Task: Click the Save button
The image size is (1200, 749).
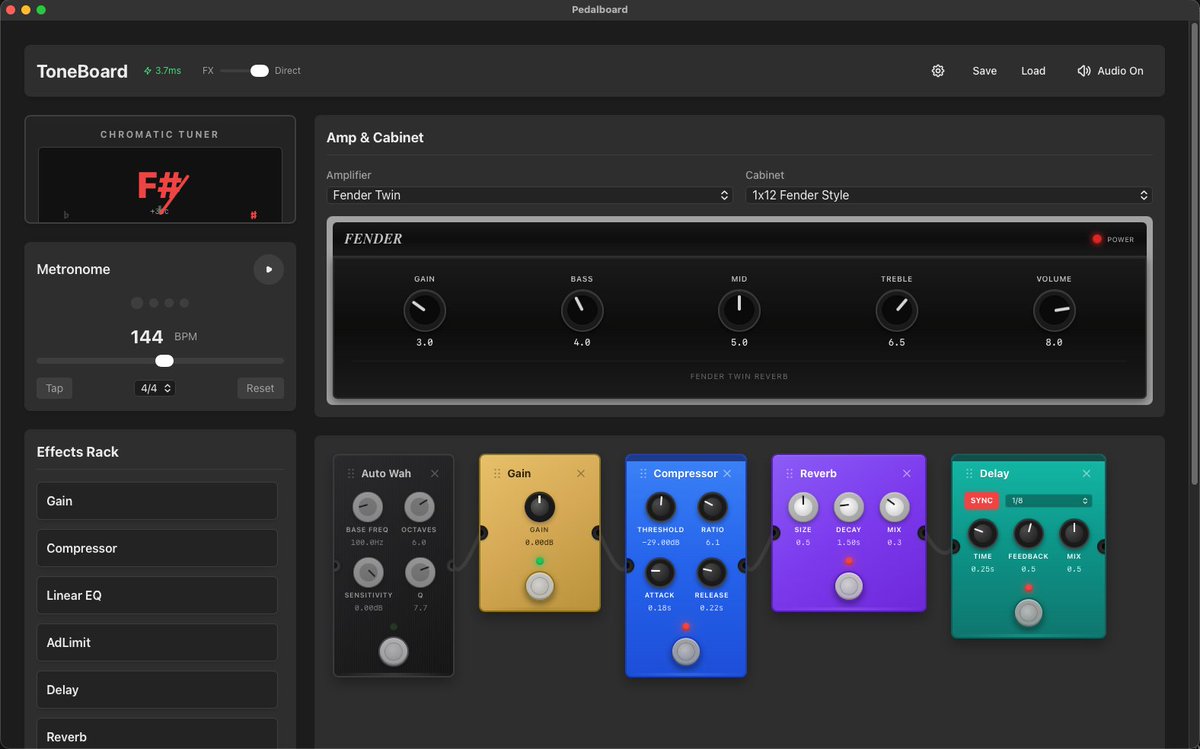Action: click(x=984, y=71)
